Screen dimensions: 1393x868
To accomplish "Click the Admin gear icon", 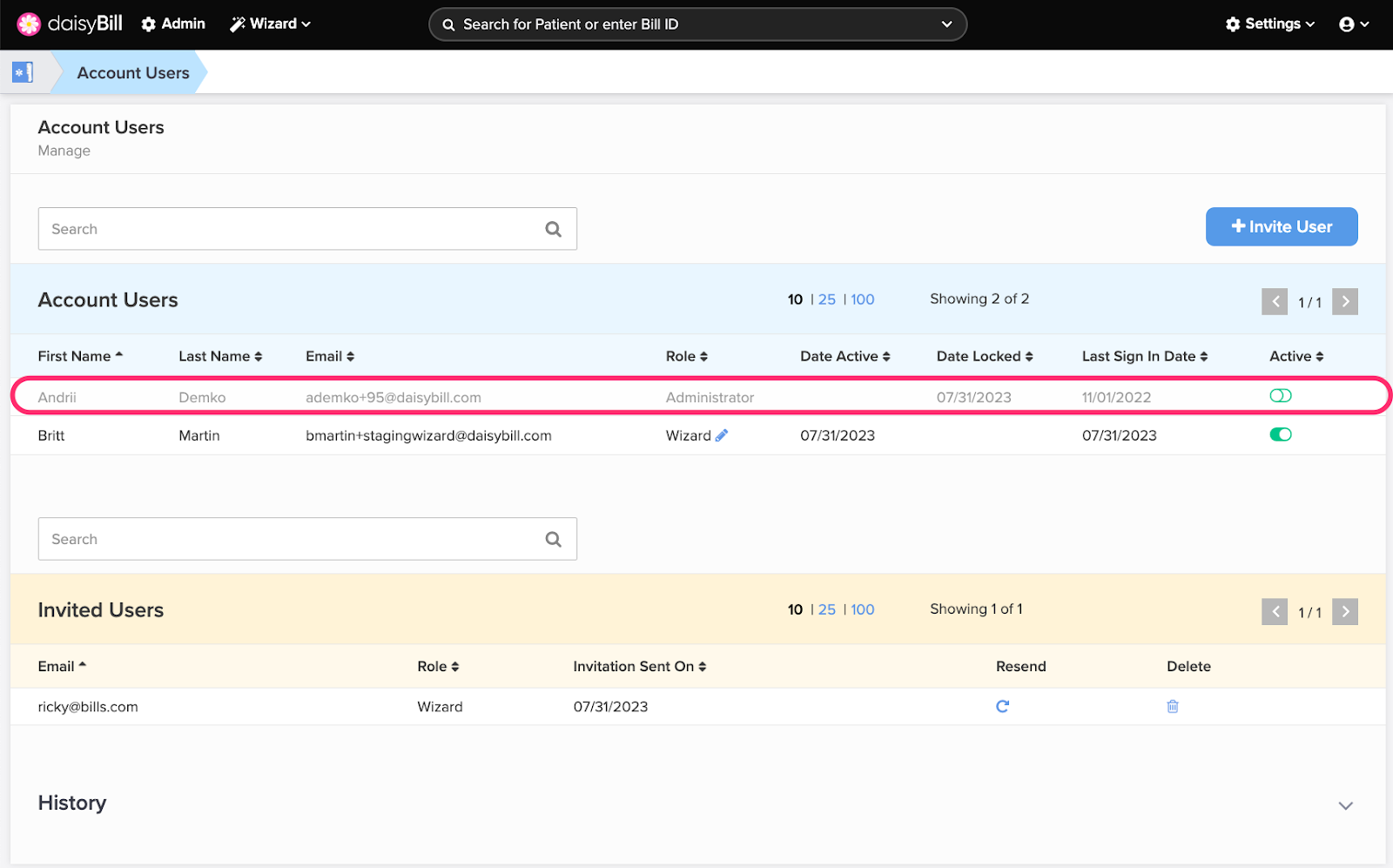I will 148,24.
